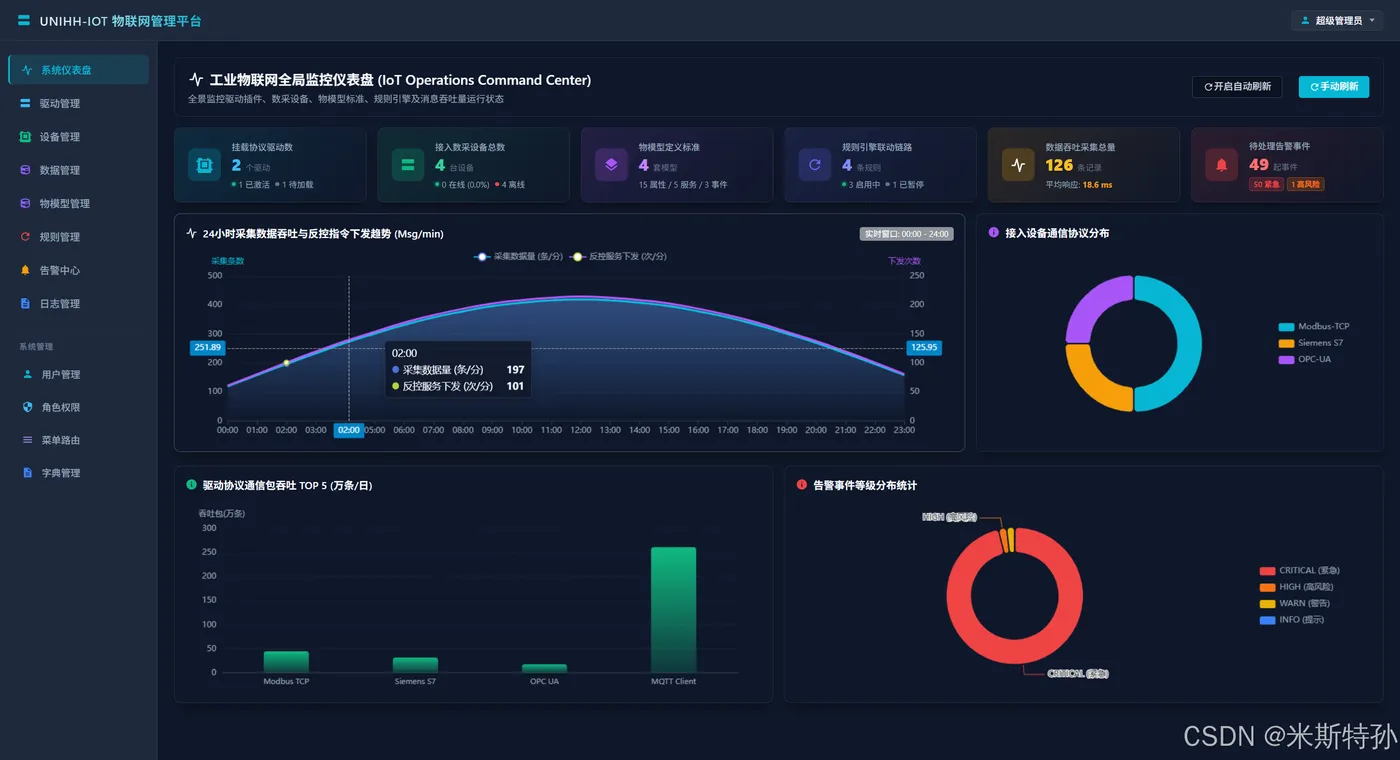Go to 设备管理 page

pyautogui.click(x=78, y=137)
